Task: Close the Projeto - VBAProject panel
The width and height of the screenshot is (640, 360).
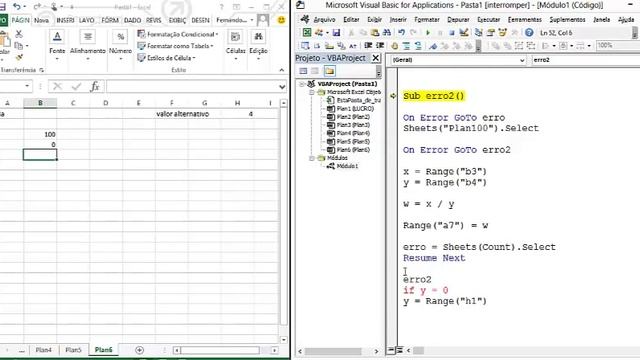Action: coord(376,58)
